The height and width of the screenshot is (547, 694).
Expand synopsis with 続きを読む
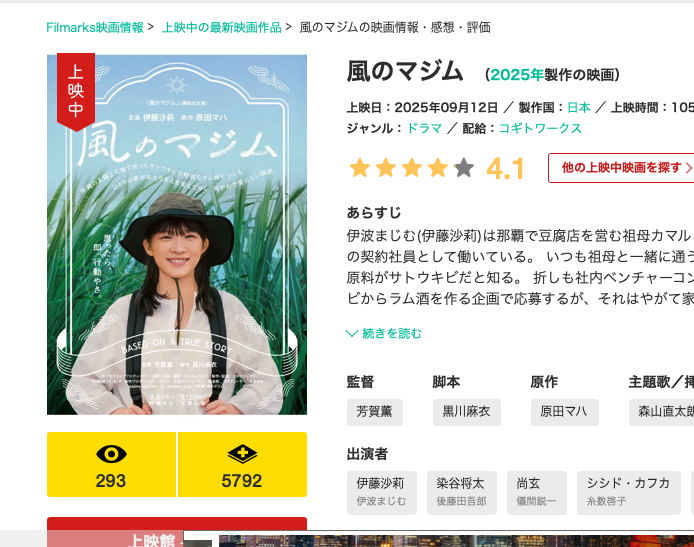tap(392, 333)
